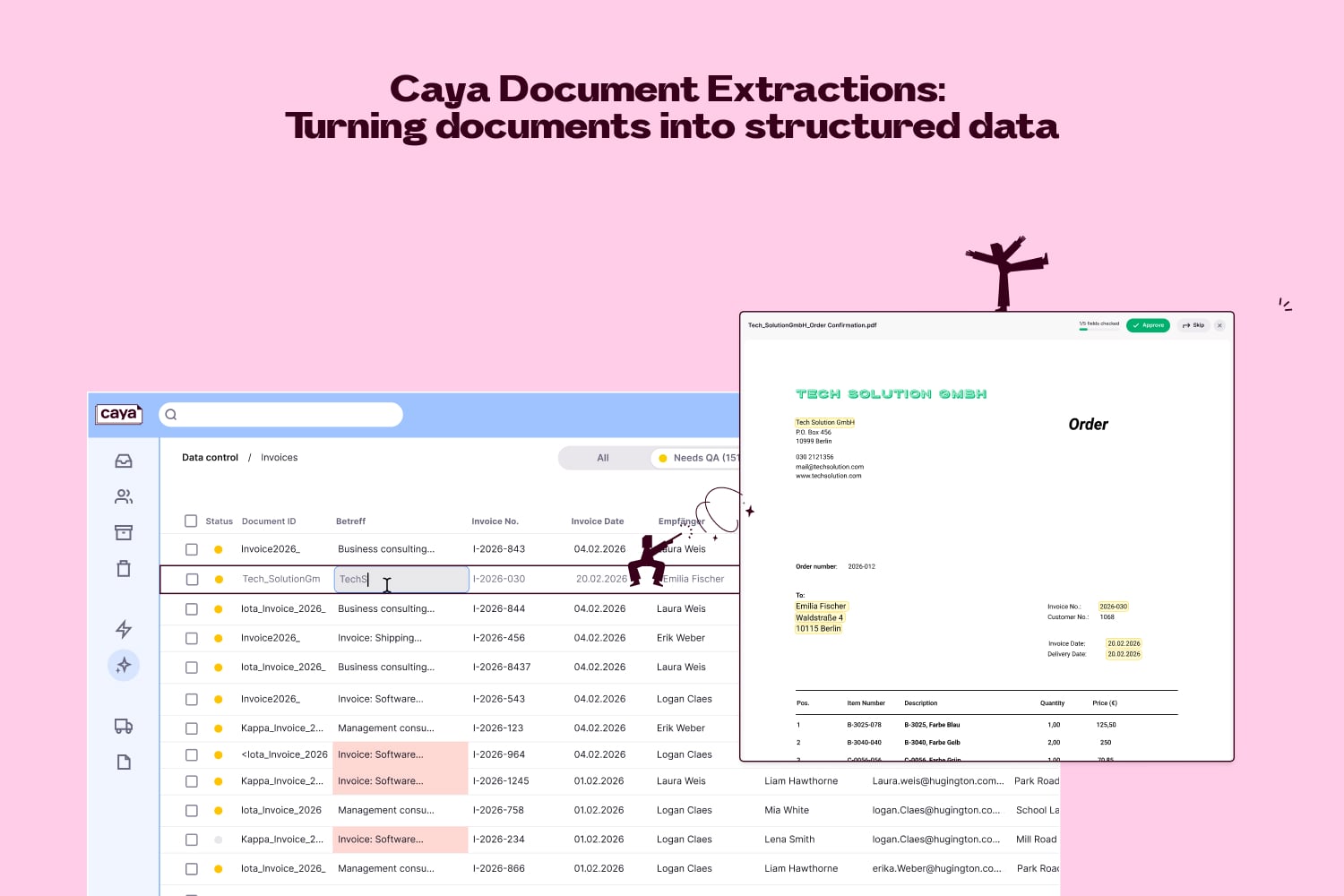1344x896 pixels.
Task: Open the document page icon in sidebar
Action: pos(124,762)
